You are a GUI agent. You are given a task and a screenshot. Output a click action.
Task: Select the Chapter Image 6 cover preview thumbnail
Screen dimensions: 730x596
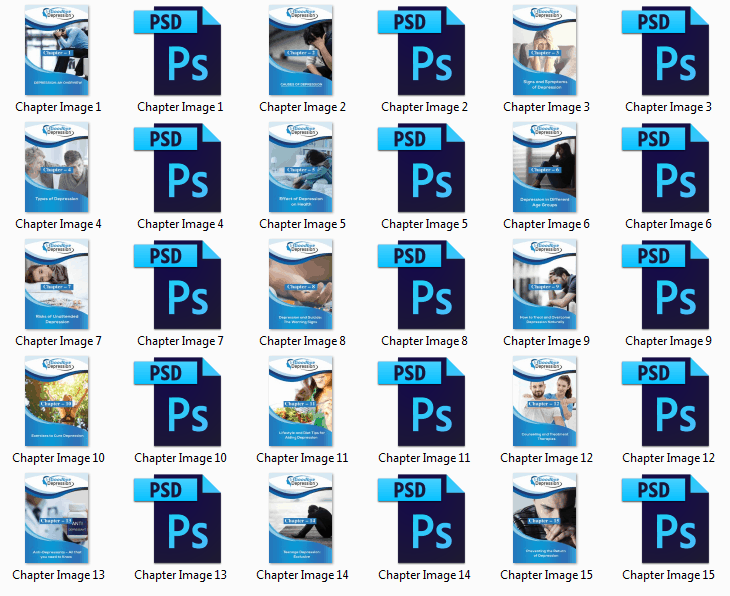546,167
